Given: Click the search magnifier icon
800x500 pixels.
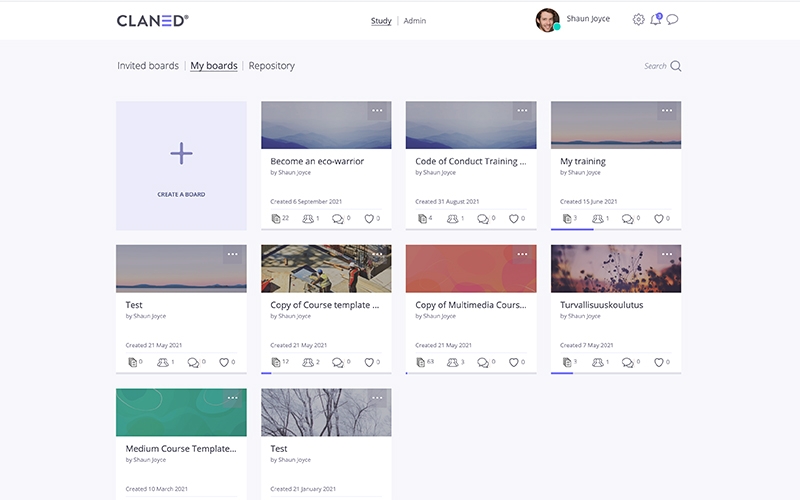Looking at the screenshot, I should [x=676, y=66].
